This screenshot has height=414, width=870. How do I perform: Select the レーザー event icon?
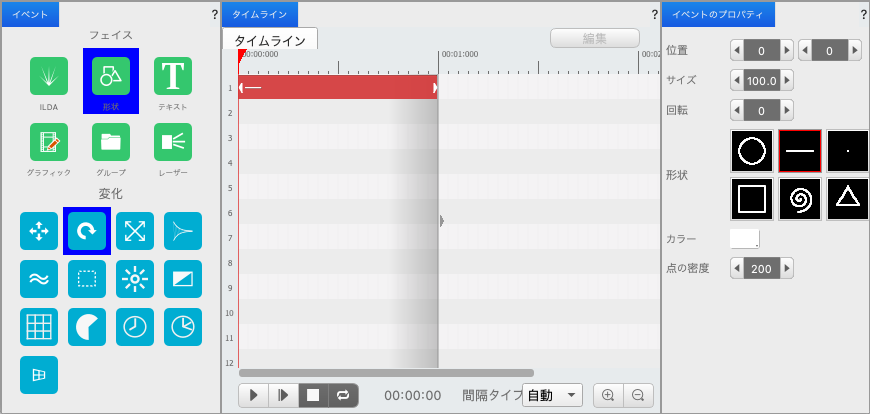pos(173,142)
